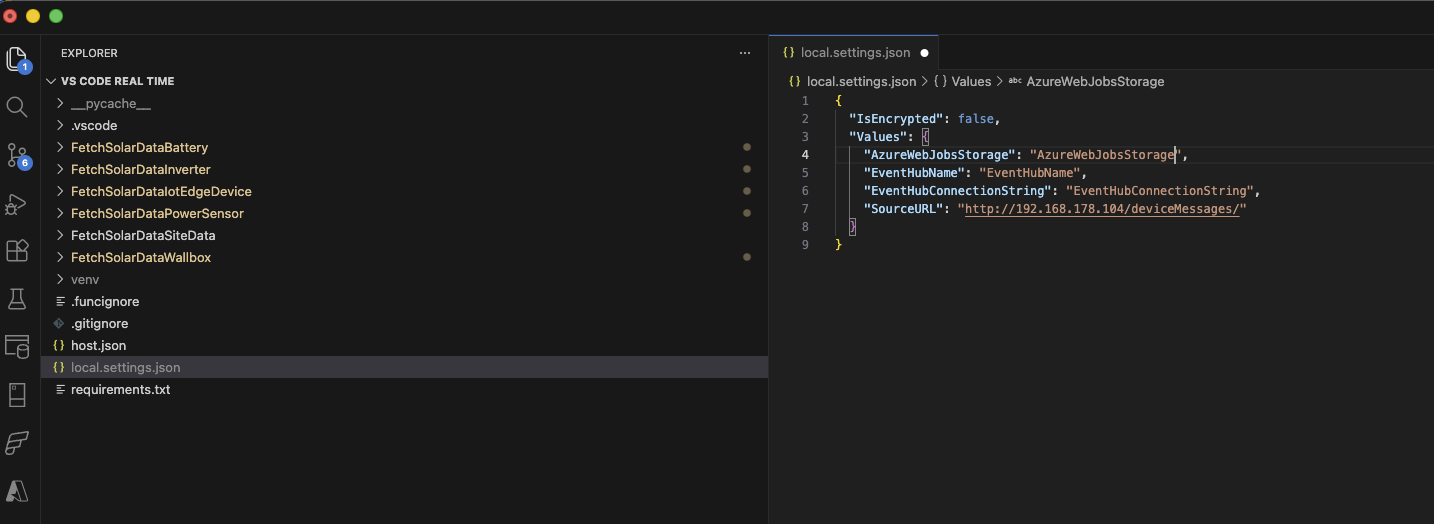
Task: Open the Run and Debug view
Action: pyautogui.click(x=17, y=203)
